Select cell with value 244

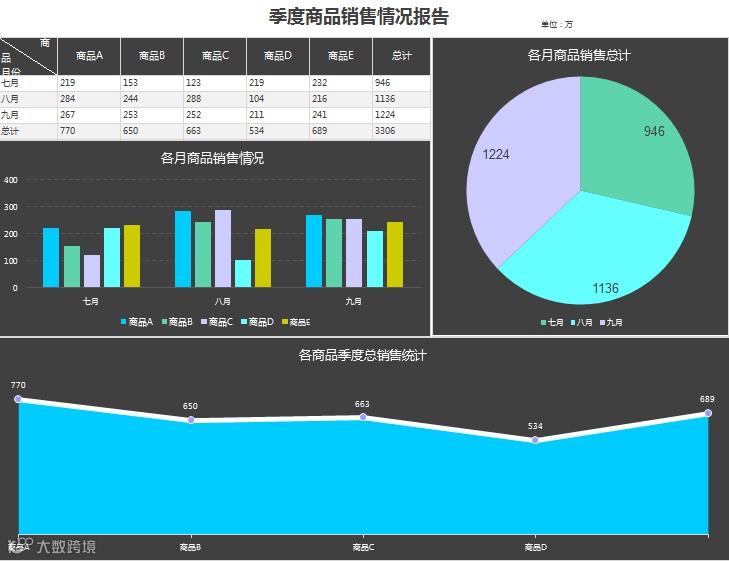152,99
